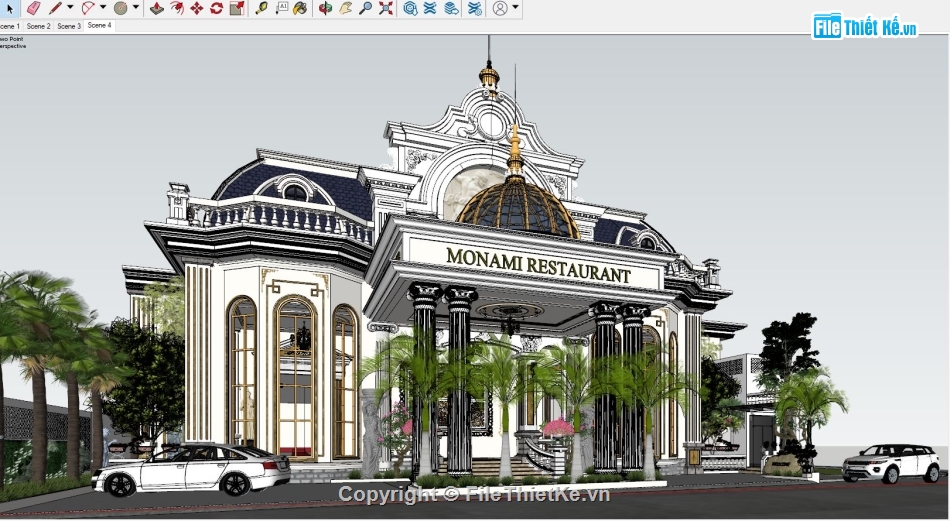This screenshot has height=521, width=950.
Task: Choose the Select arrow tool
Action: [10, 8]
